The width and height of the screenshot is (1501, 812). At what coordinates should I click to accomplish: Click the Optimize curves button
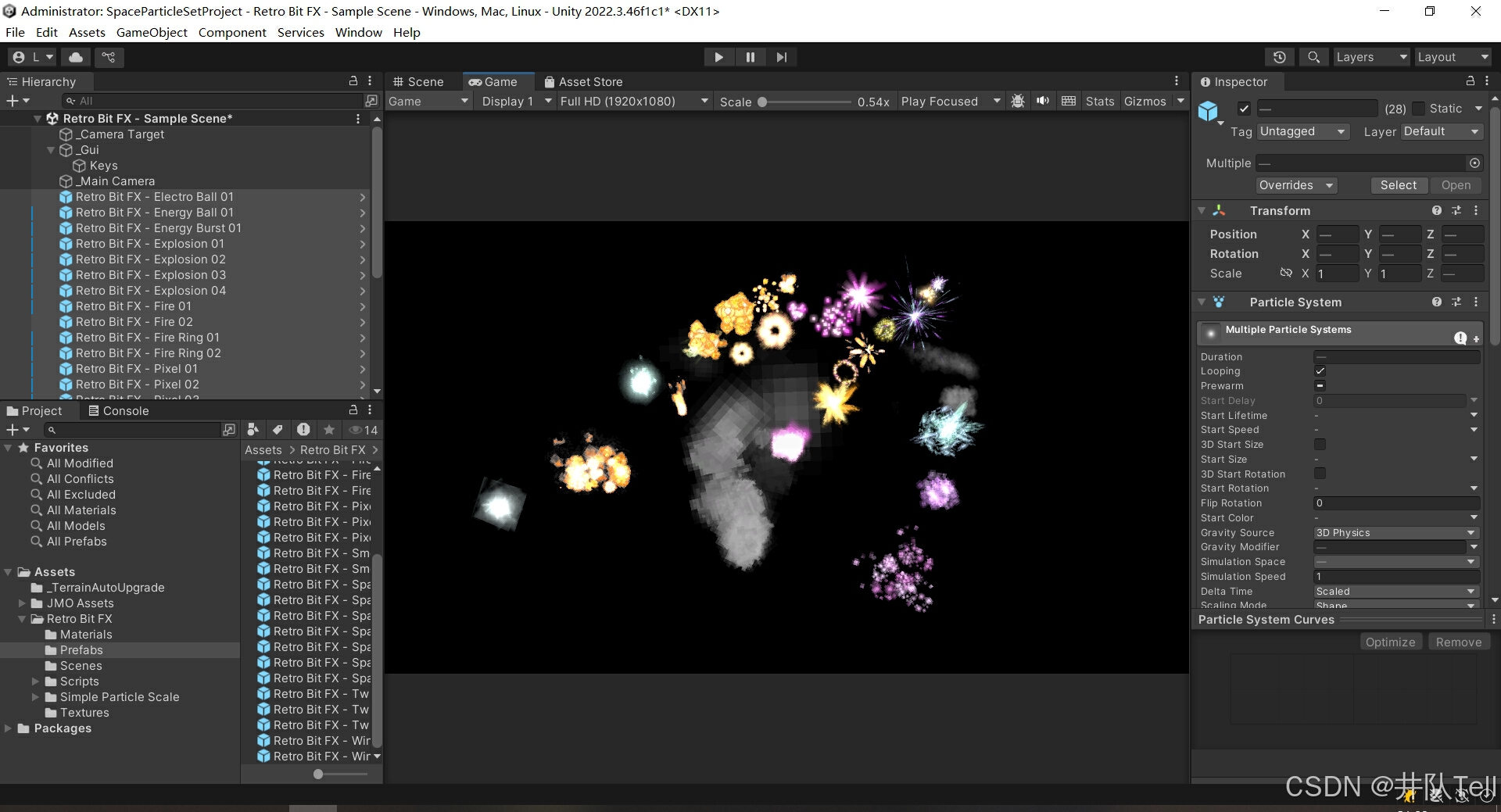pyautogui.click(x=1390, y=642)
